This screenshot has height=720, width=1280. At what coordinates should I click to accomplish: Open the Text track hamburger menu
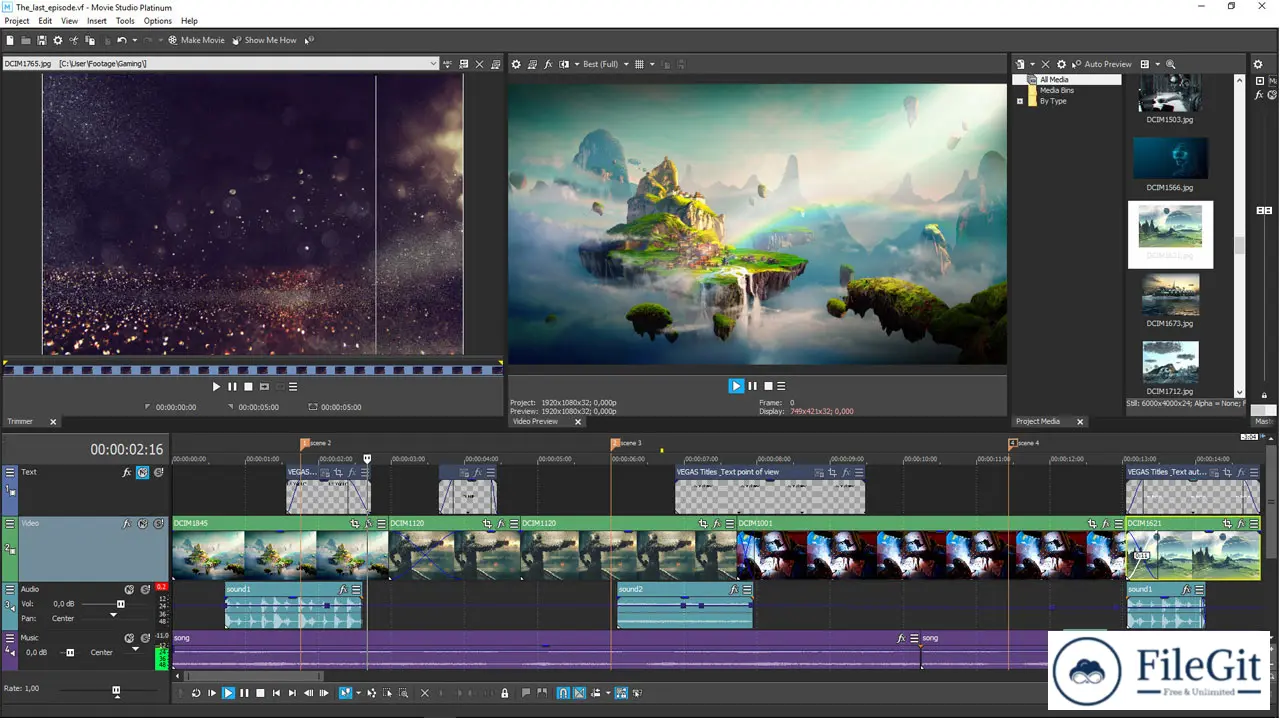click(10, 472)
